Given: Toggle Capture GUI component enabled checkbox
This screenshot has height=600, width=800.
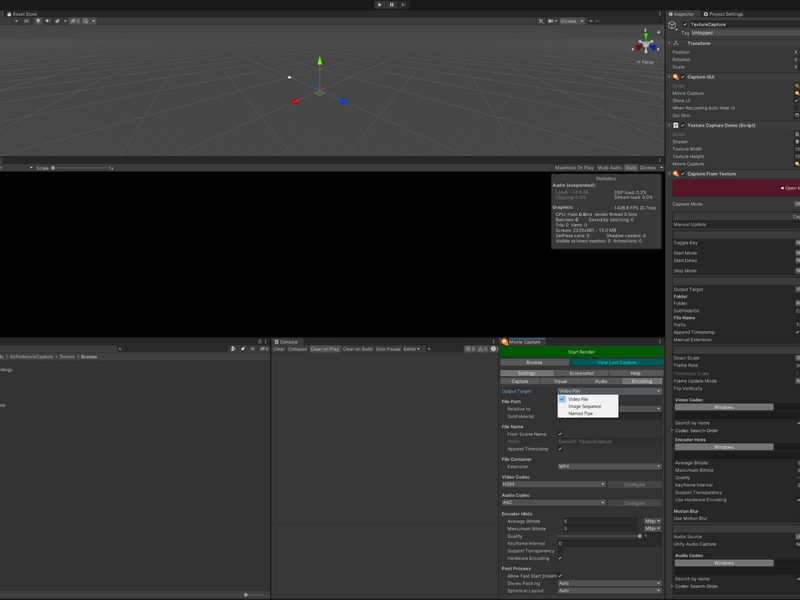Looking at the screenshot, I should tap(683, 77).
